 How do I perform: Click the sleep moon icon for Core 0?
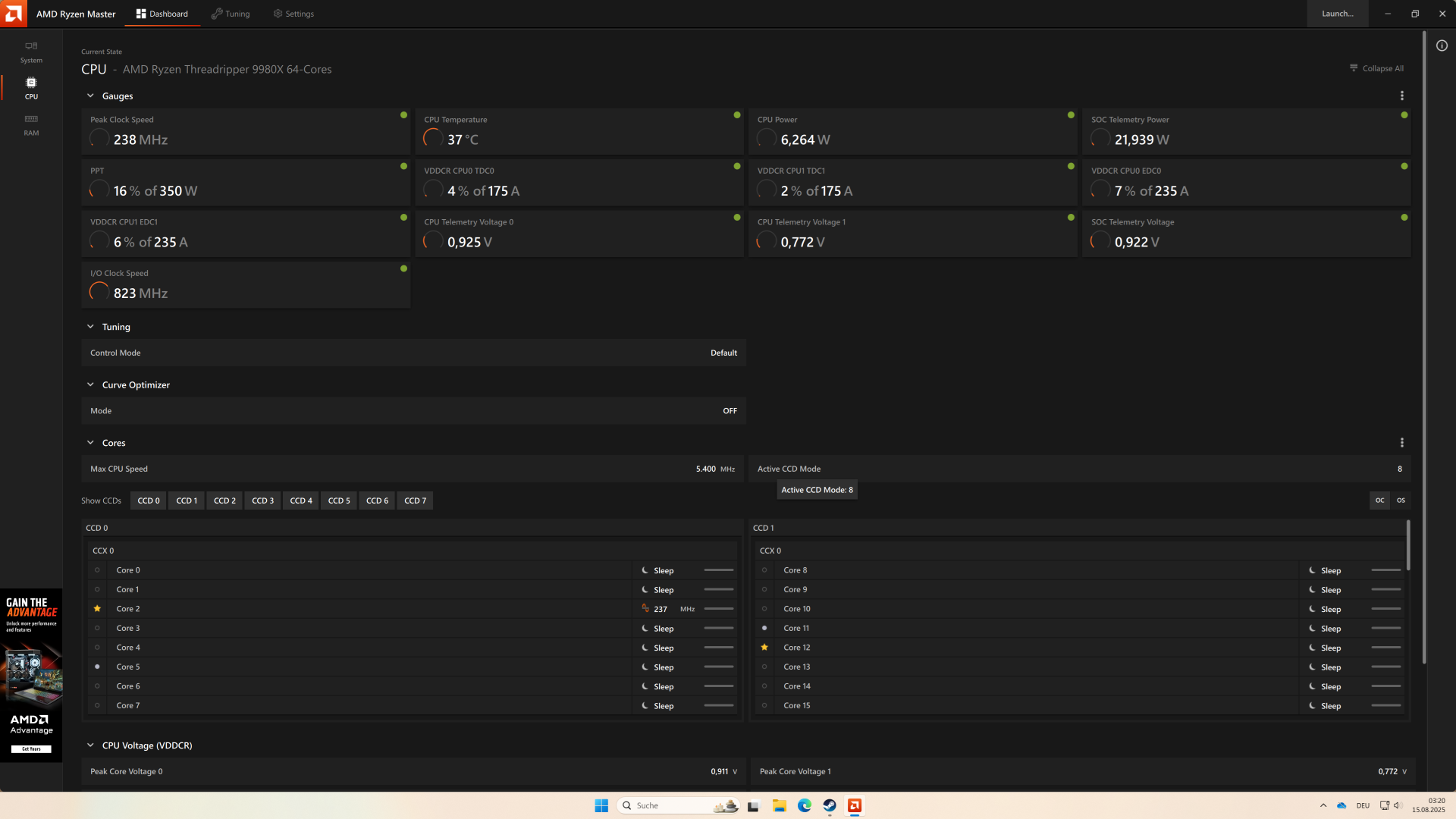645,570
